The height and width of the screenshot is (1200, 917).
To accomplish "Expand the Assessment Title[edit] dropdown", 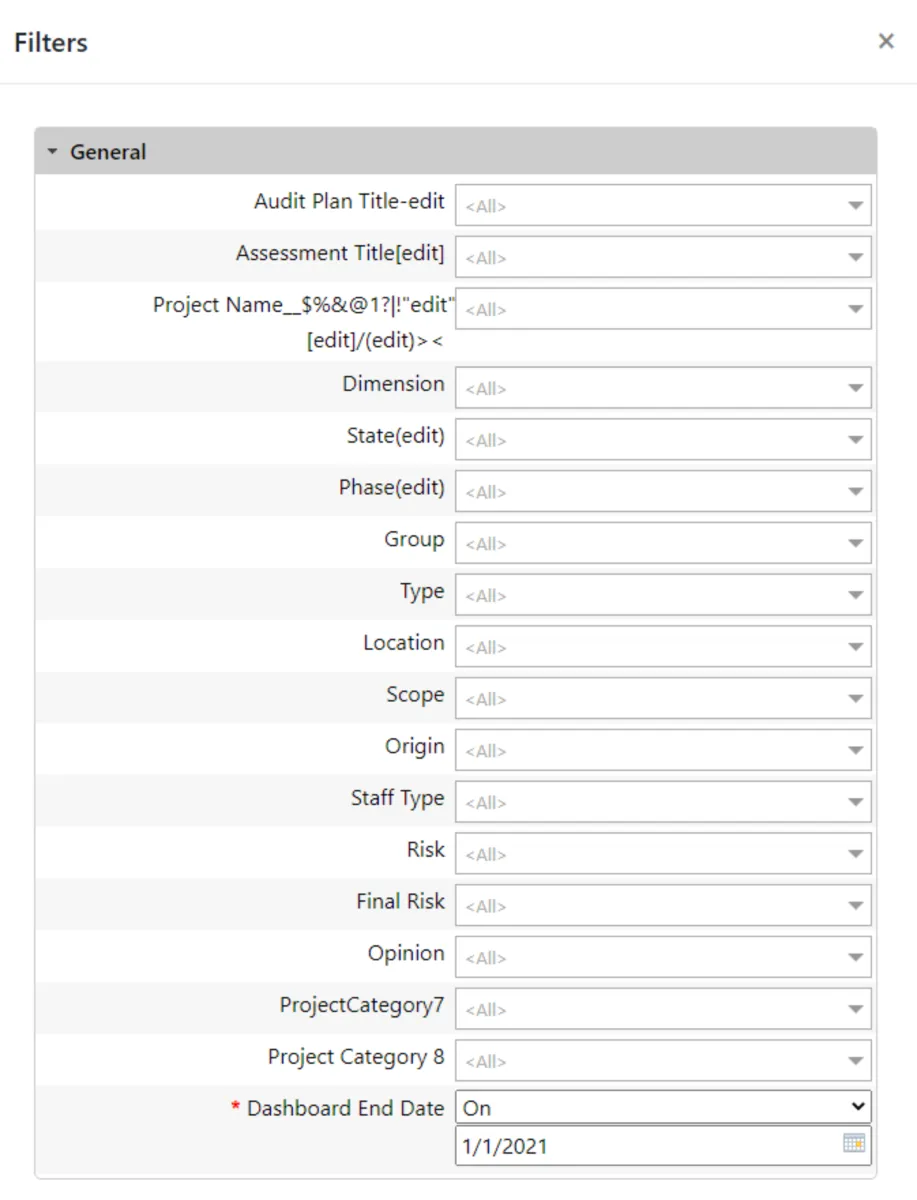I will [663, 257].
